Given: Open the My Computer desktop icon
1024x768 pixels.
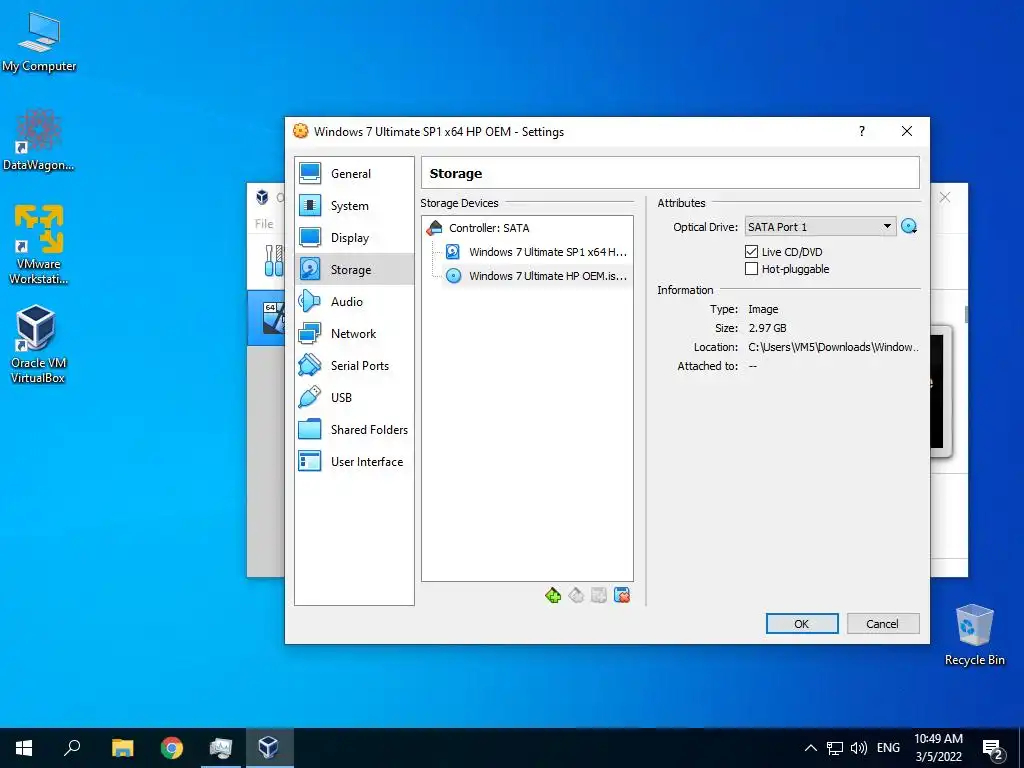Looking at the screenshot, I should (39, 40).
